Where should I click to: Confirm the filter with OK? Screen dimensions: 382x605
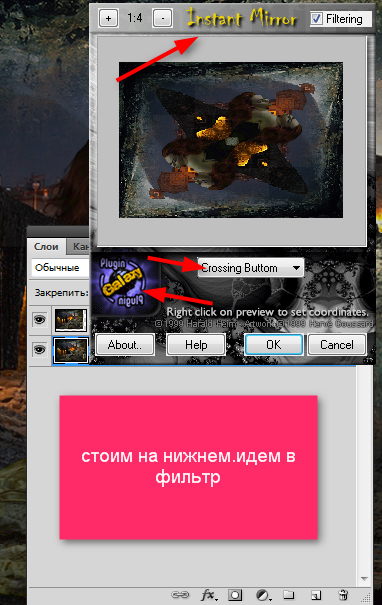274,345
